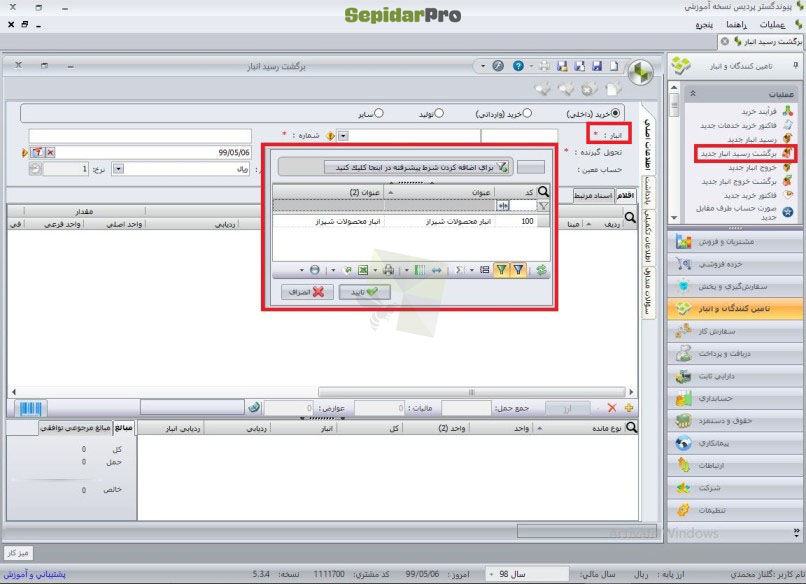Click the barcode icon below the items grid
Screen dimensions: 806x584
point(30,409)
